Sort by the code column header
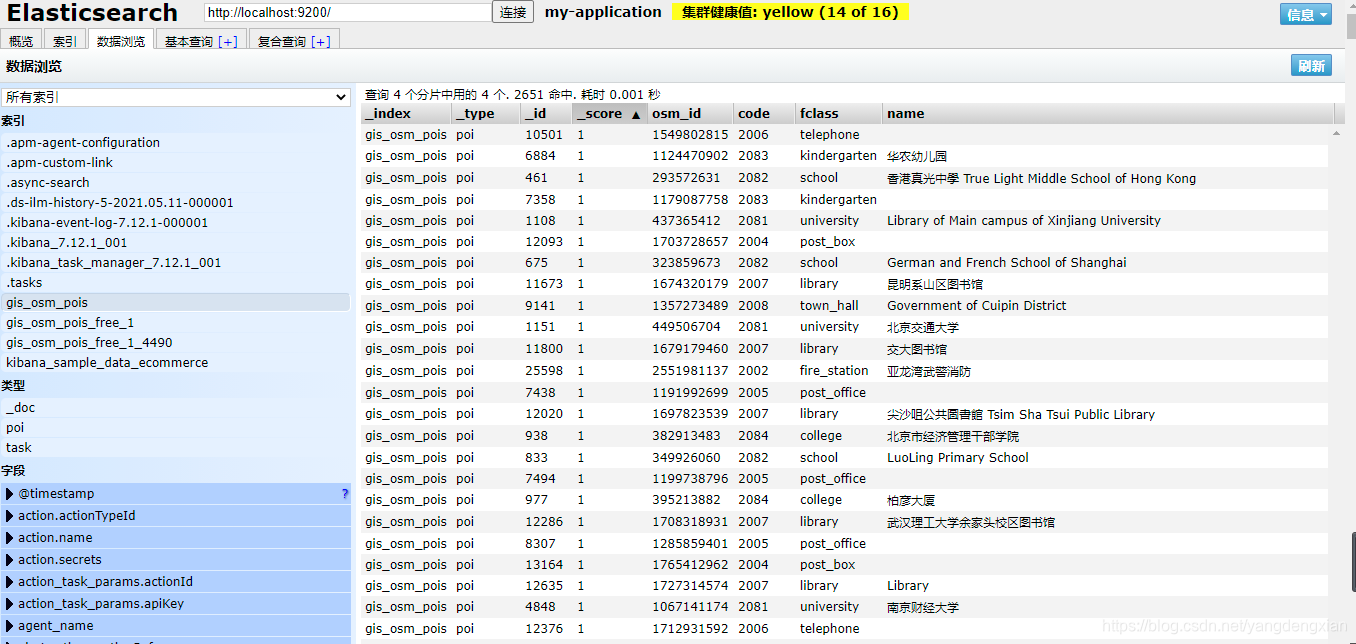The image size is (1356, 644). [x=765, y=114]
